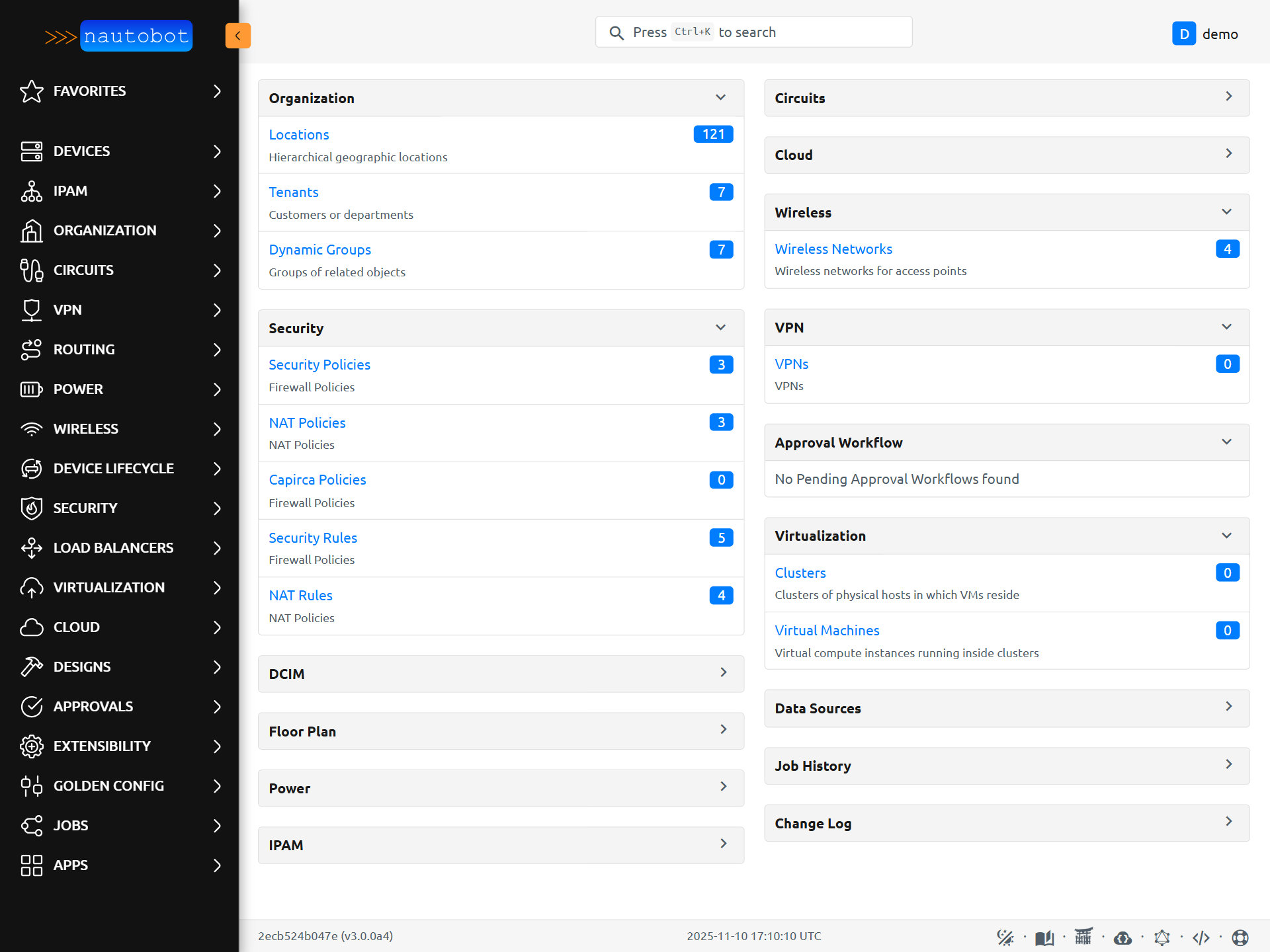The height and width of the screenshot is (952, 1270).
Task: Collapse the Security panel chevron
Action: click(x=720, y=328)
